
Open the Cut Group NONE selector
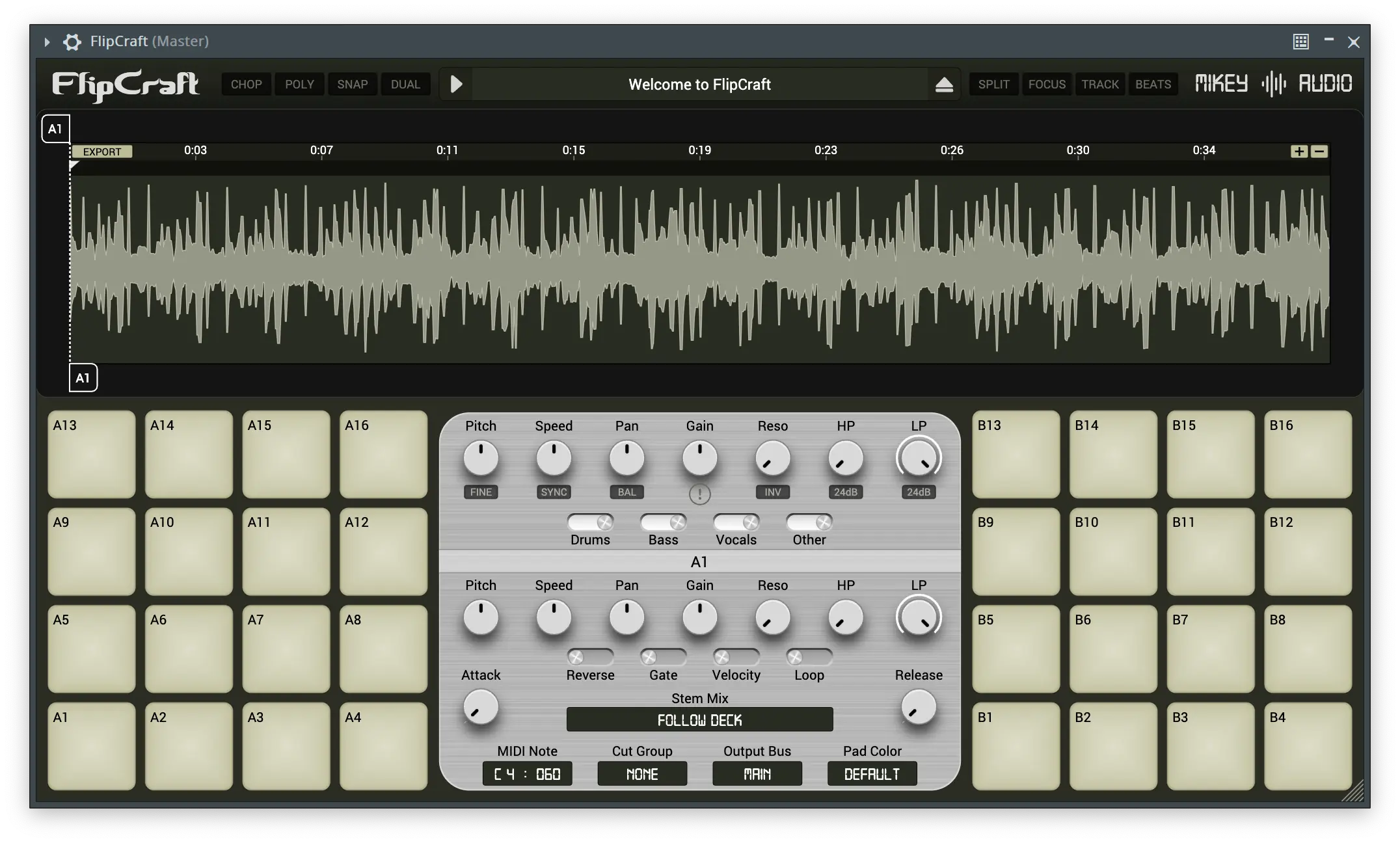point(642,774)
